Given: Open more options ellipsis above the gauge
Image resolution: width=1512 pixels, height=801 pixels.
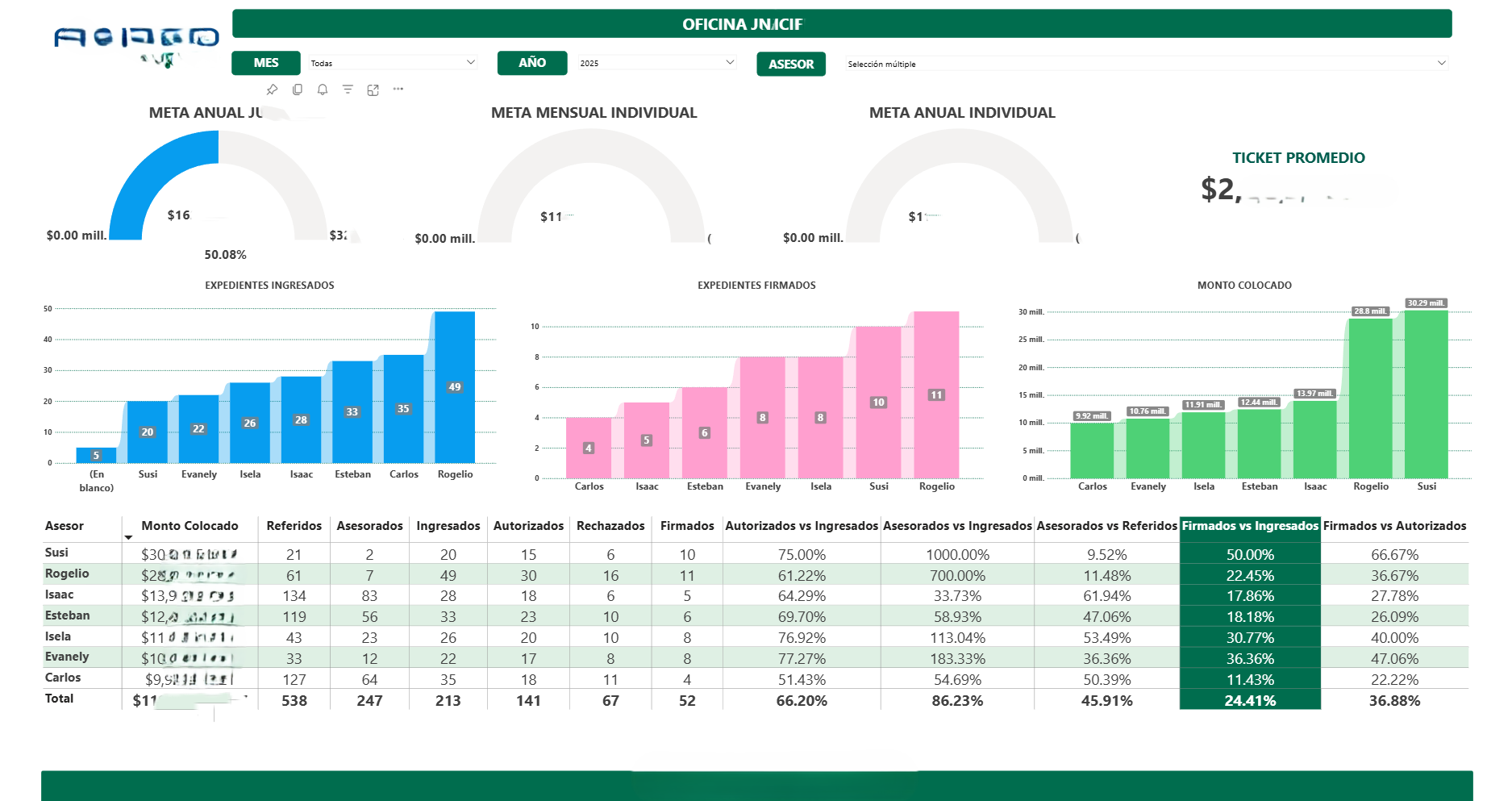Looking at the screenshot, I should (x=398, y=90).
